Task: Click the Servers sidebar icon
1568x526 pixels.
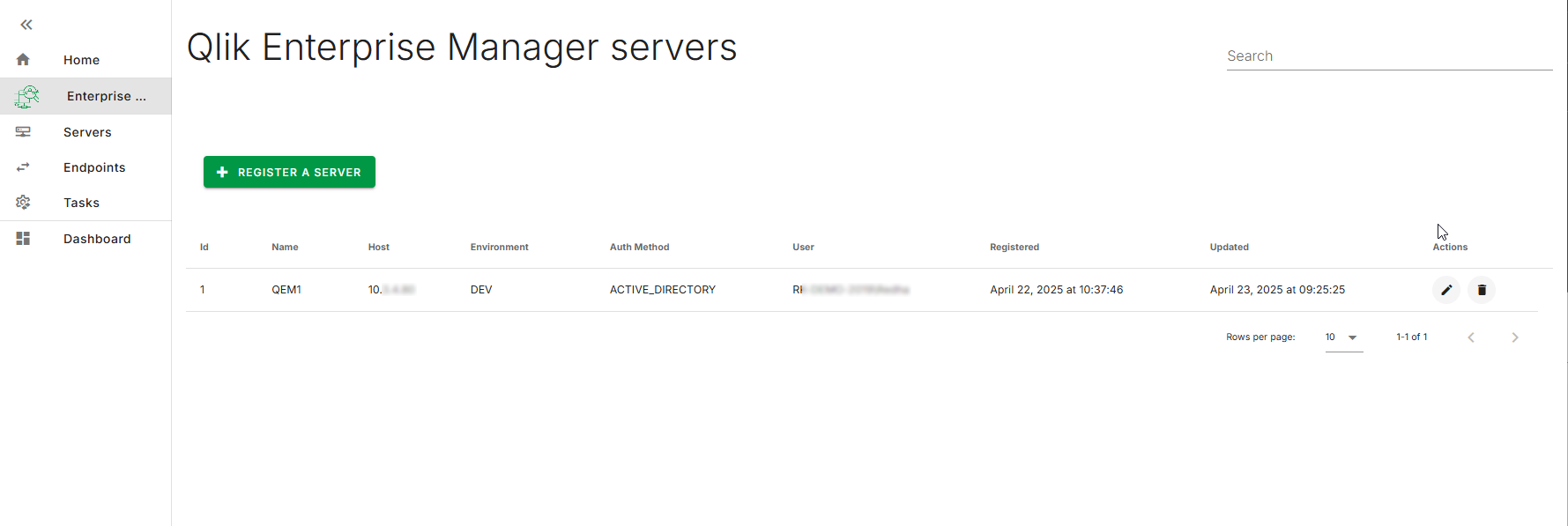Action: tap(23, 132)
